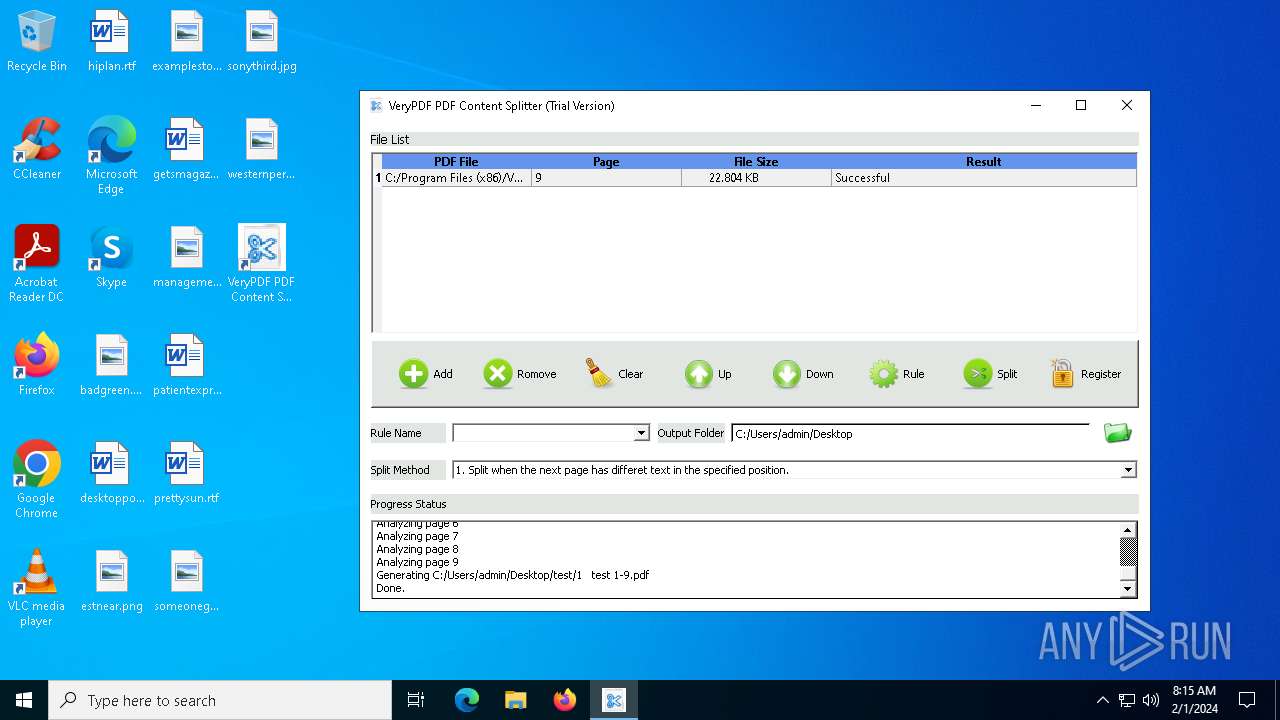Open the notification center
This screenshot has height=720, width=1280.
point(1247,700)
